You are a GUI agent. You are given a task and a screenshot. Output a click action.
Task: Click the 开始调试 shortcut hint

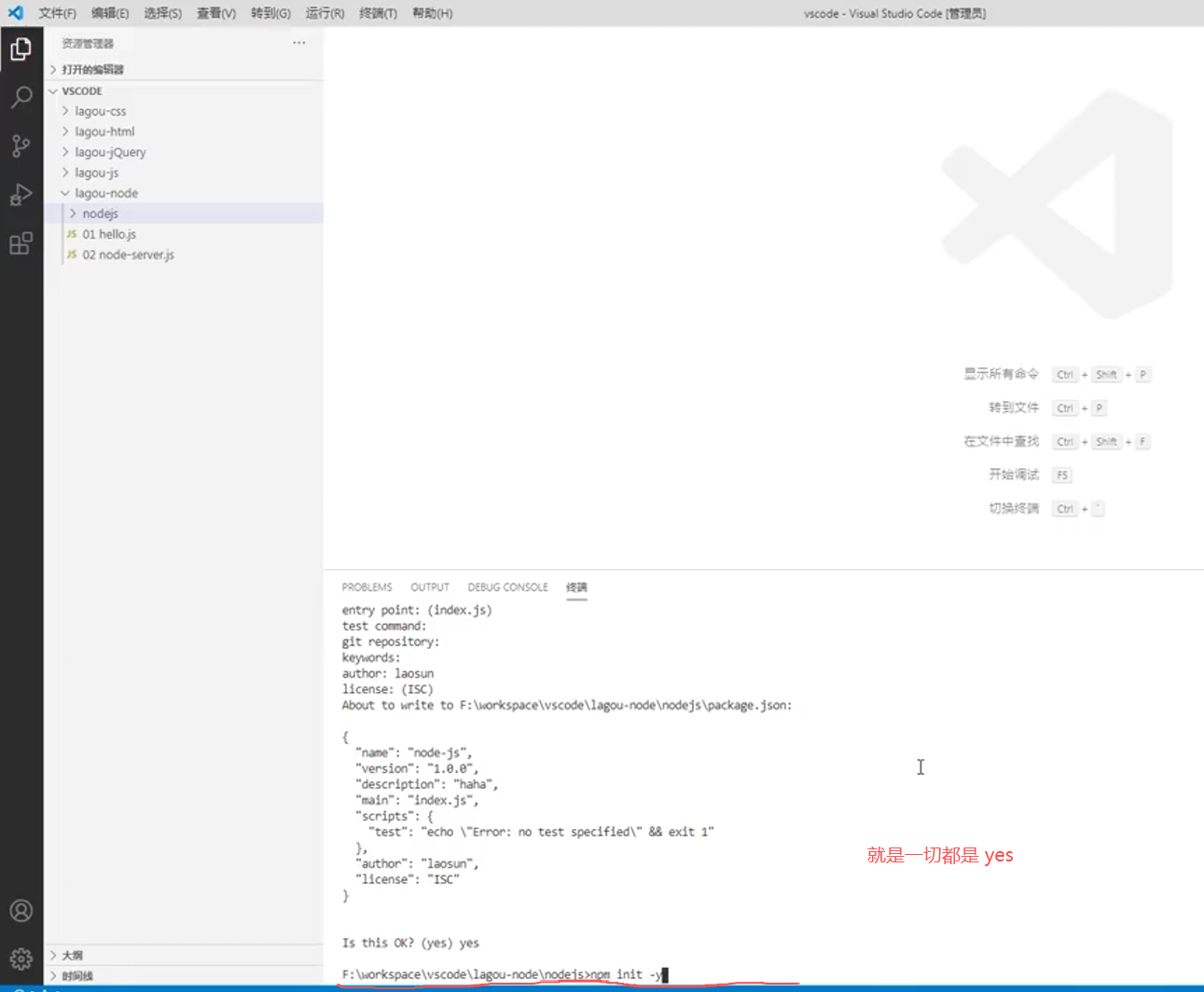click(1014, 475)
